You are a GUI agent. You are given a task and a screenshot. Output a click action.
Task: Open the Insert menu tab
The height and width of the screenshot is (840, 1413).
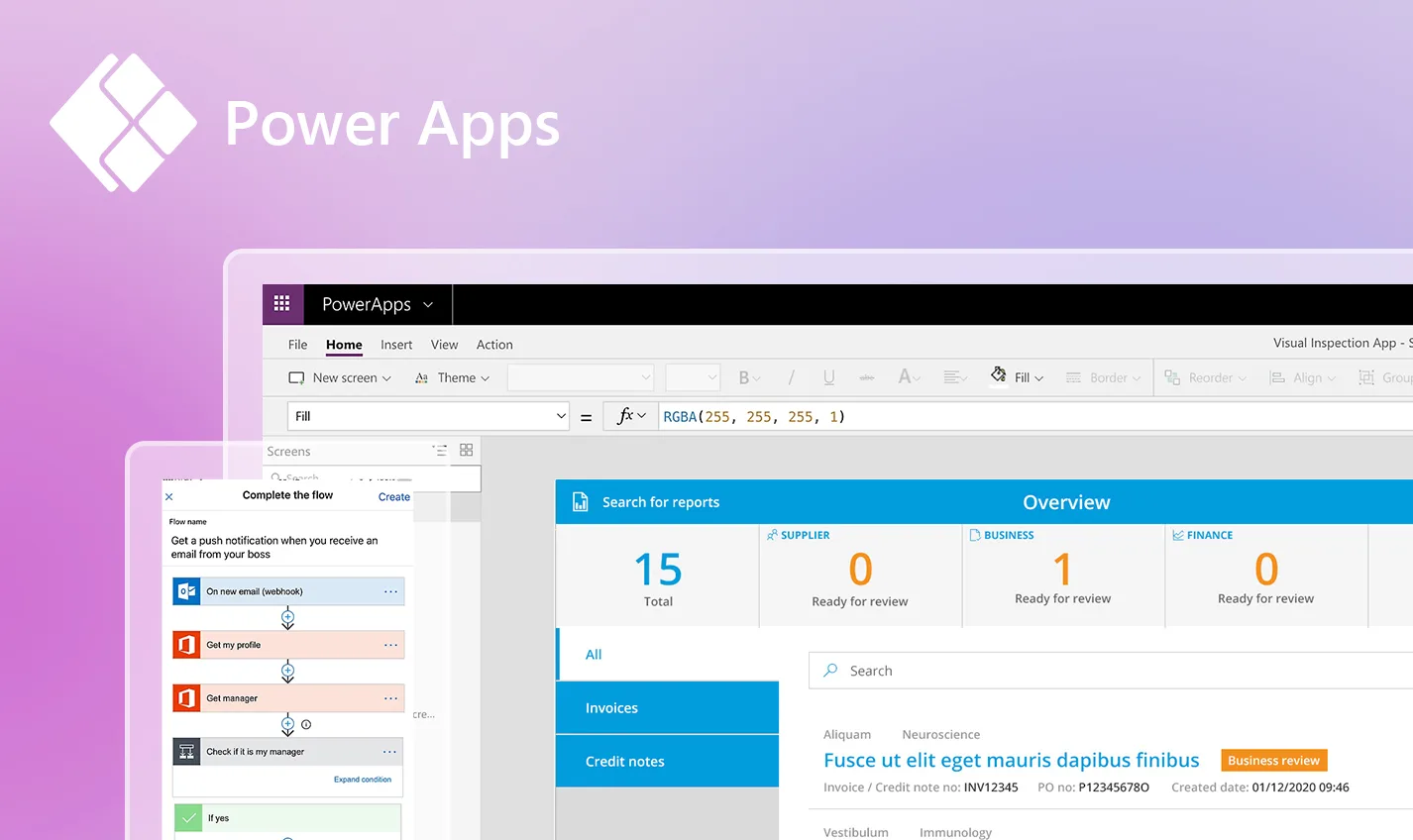(x=396, y=345)
